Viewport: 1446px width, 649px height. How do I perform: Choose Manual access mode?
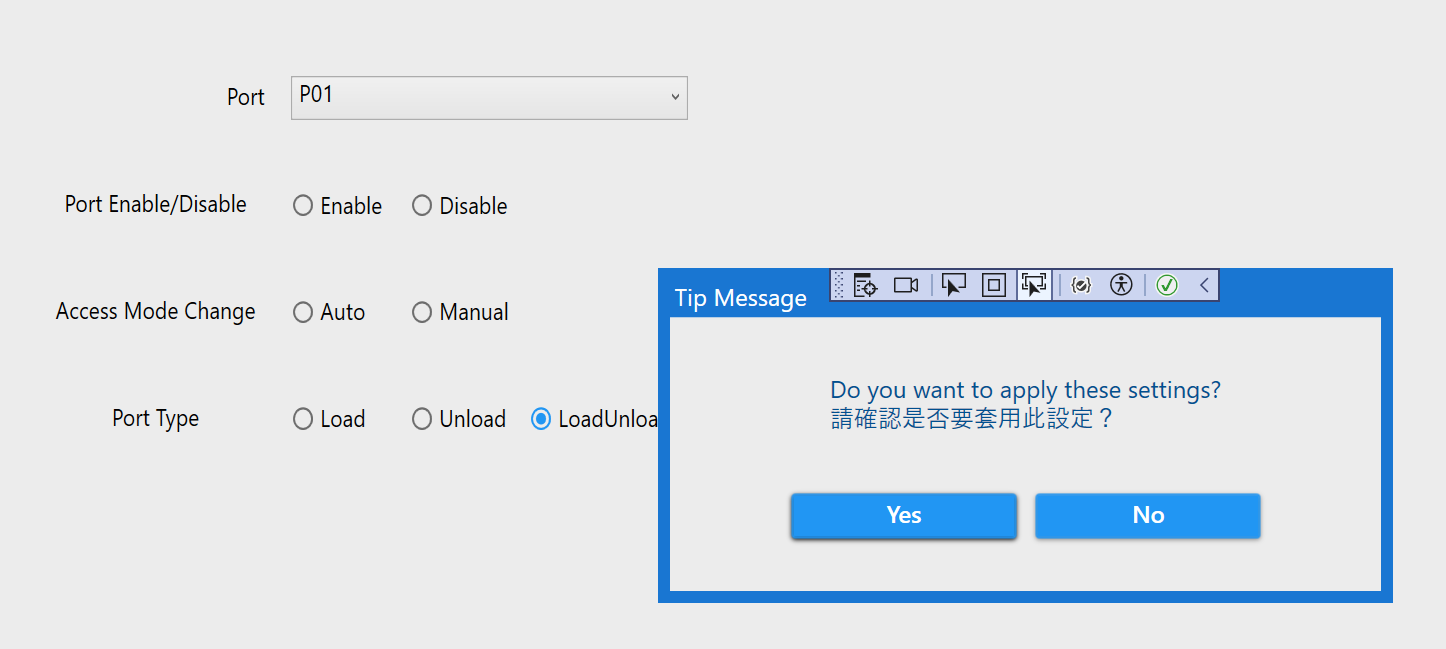[x=422, y=313]
